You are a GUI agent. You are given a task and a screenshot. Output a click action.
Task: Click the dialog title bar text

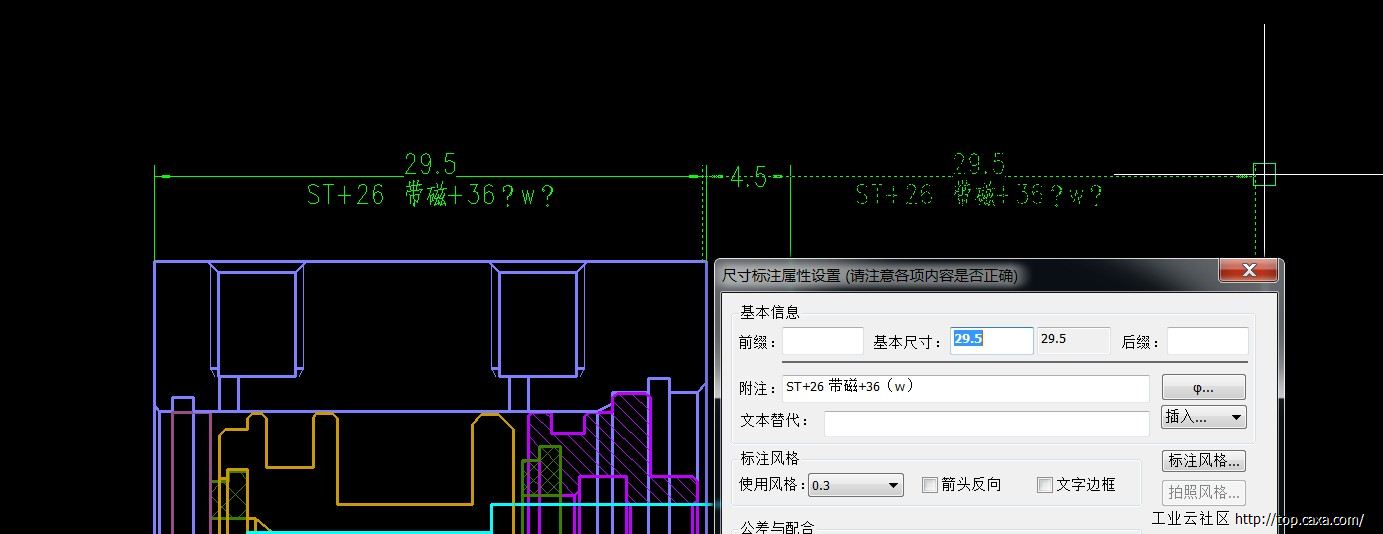(x=870, y=275)
